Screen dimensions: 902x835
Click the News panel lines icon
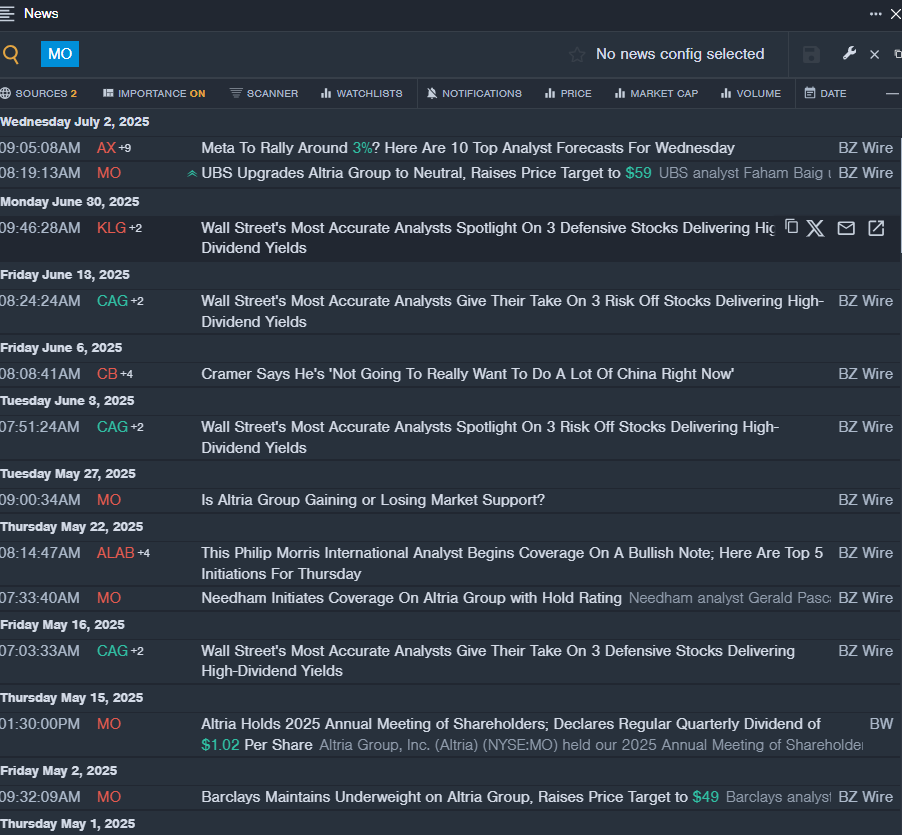point(7,14)
